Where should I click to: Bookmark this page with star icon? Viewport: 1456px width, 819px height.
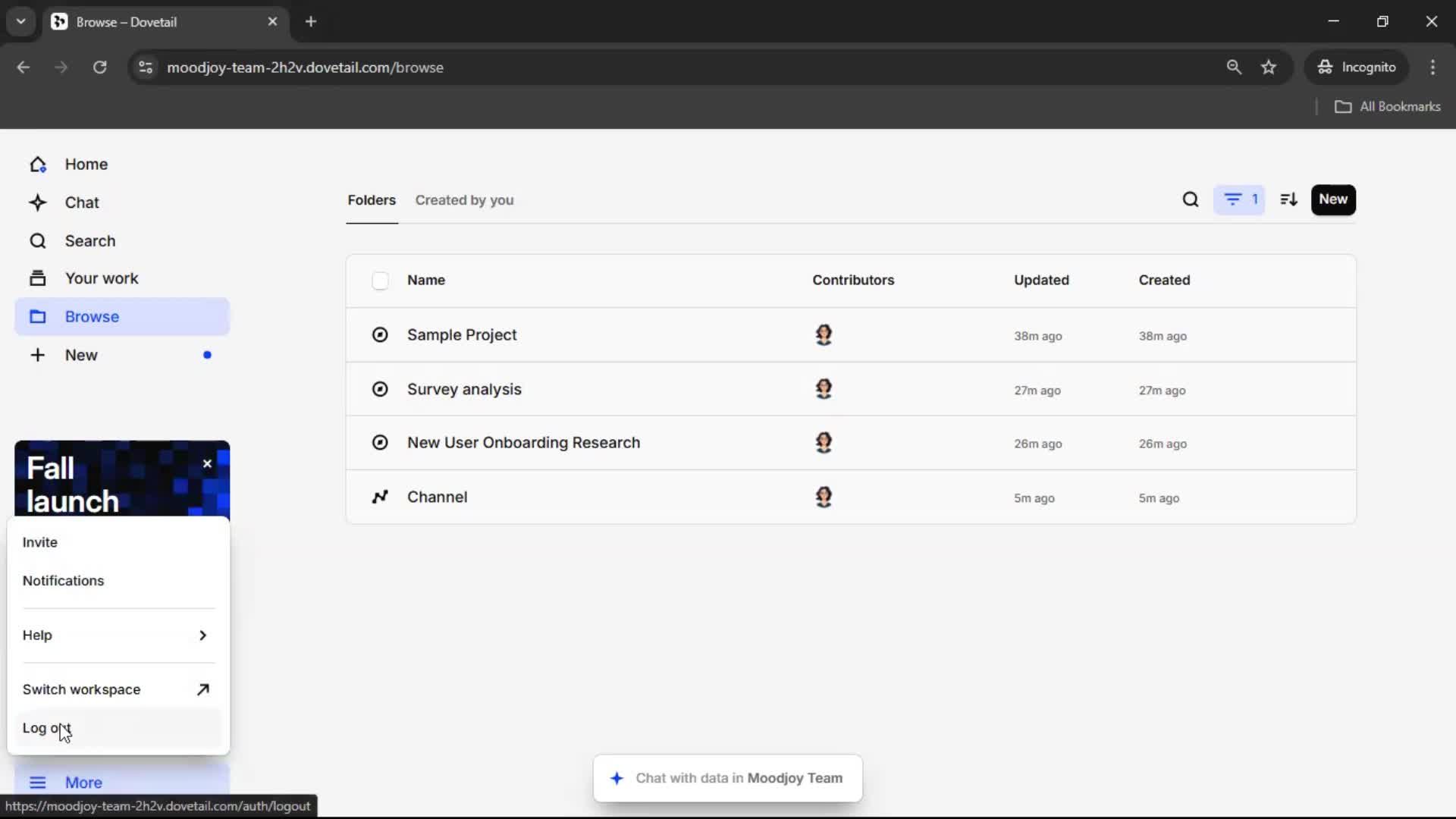(x=1269, y=67)
